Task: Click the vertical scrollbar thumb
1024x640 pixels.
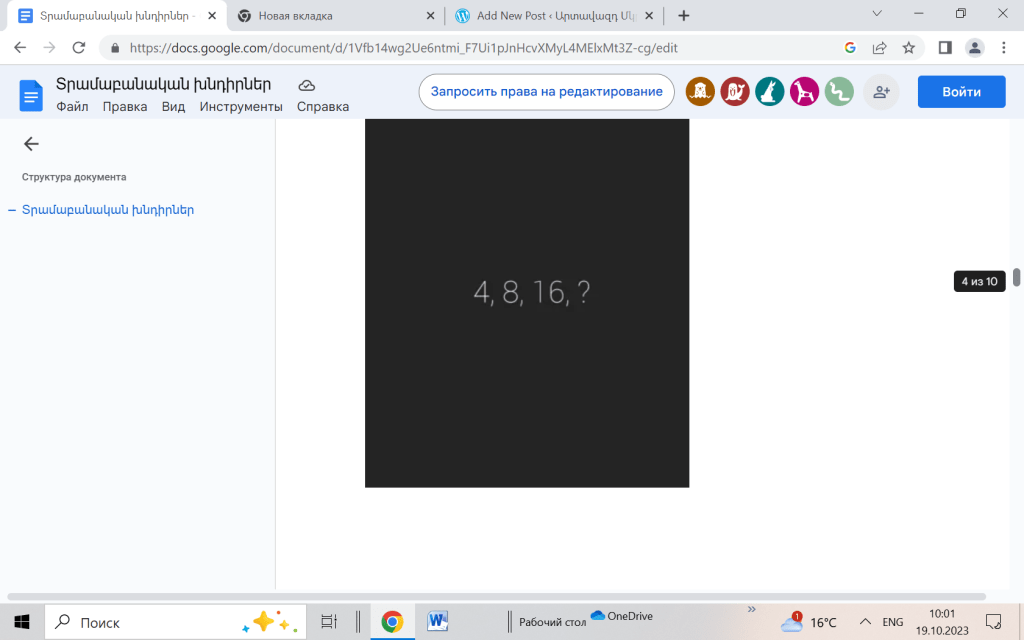Action: tap(1016, 277)
